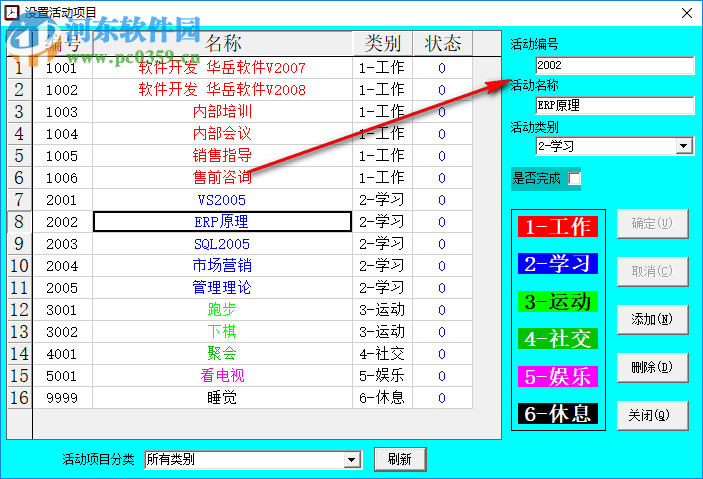Click the code cell 9999

(x=62, y=398)
